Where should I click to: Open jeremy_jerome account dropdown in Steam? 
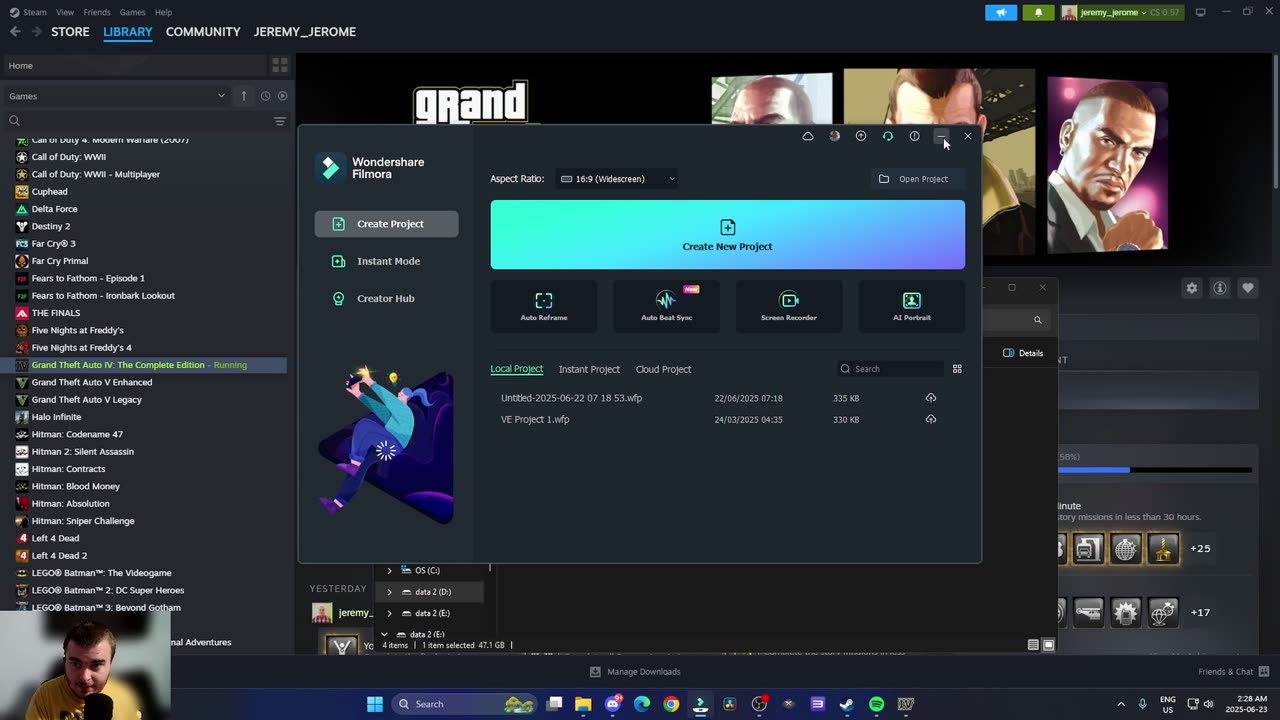[x=1121, y=12]
